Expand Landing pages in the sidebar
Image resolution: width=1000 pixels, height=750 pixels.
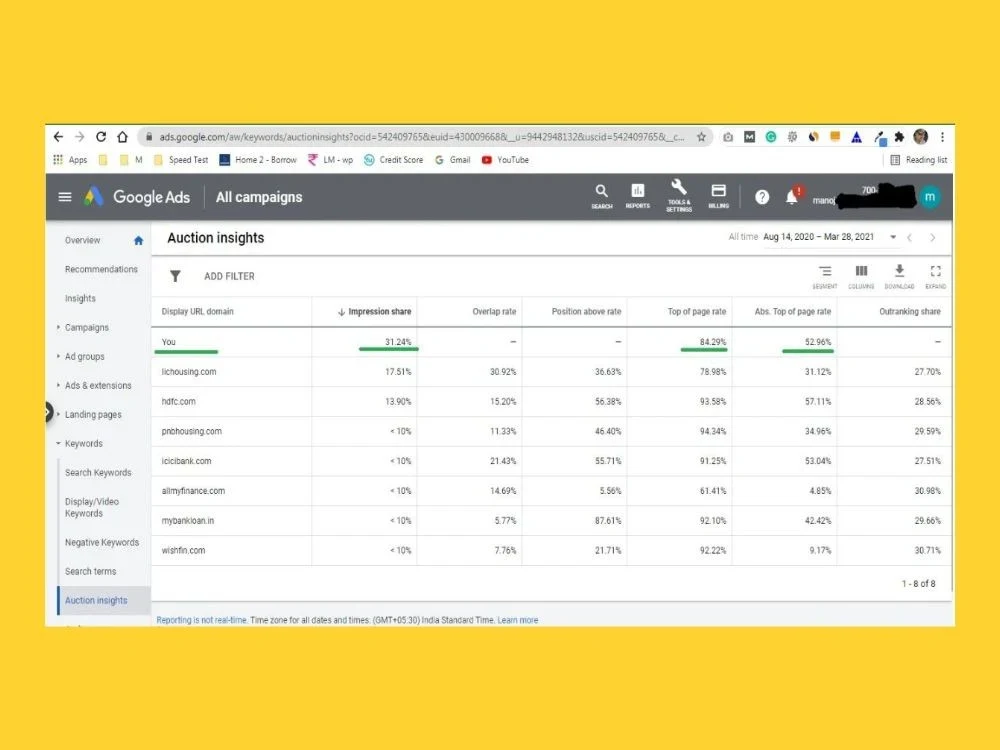click(93, 415)
